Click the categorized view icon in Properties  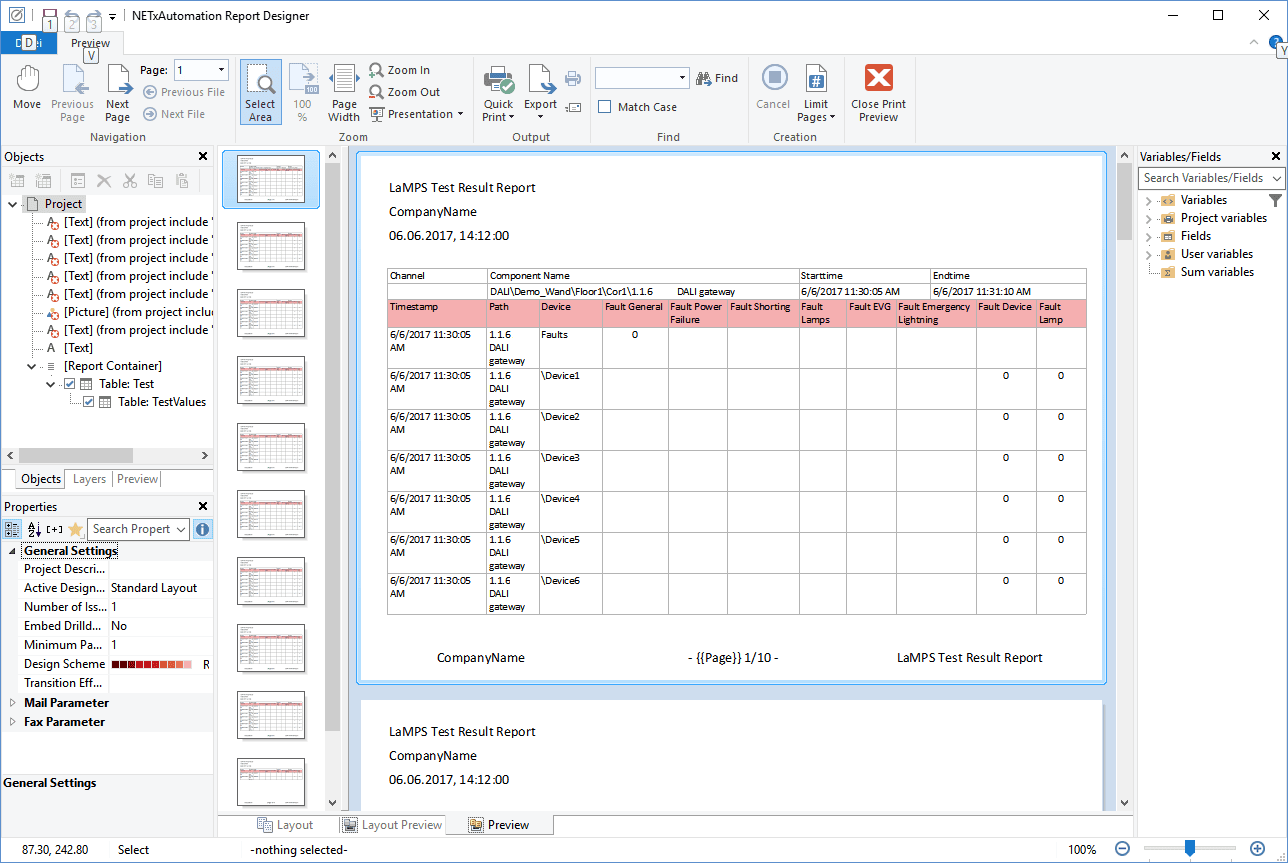click(x=12, y=529)
